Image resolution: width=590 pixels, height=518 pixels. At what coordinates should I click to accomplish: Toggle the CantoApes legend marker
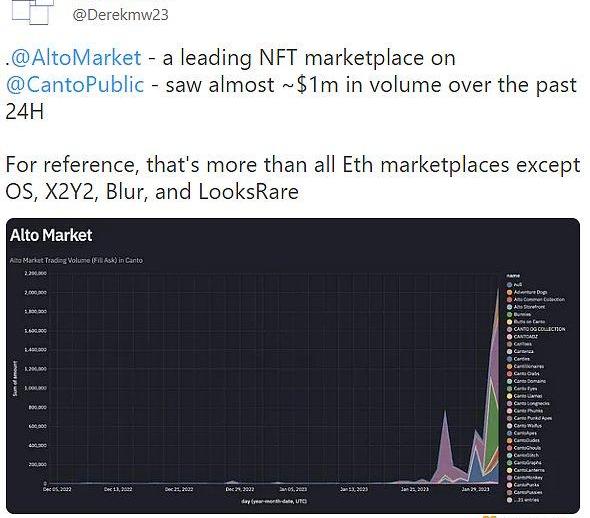(509, 433)
